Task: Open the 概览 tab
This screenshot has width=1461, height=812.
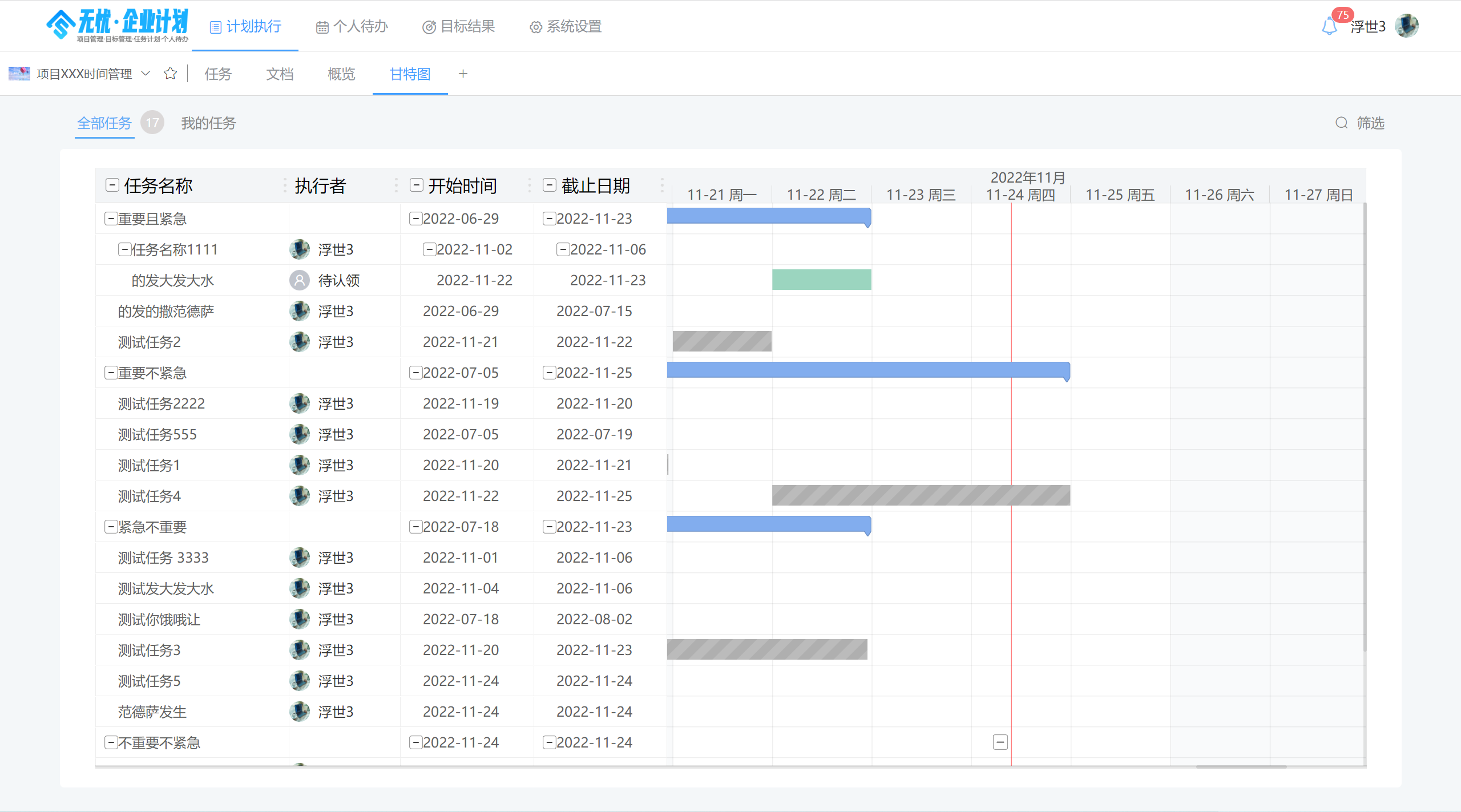Action: coord(341,74)
